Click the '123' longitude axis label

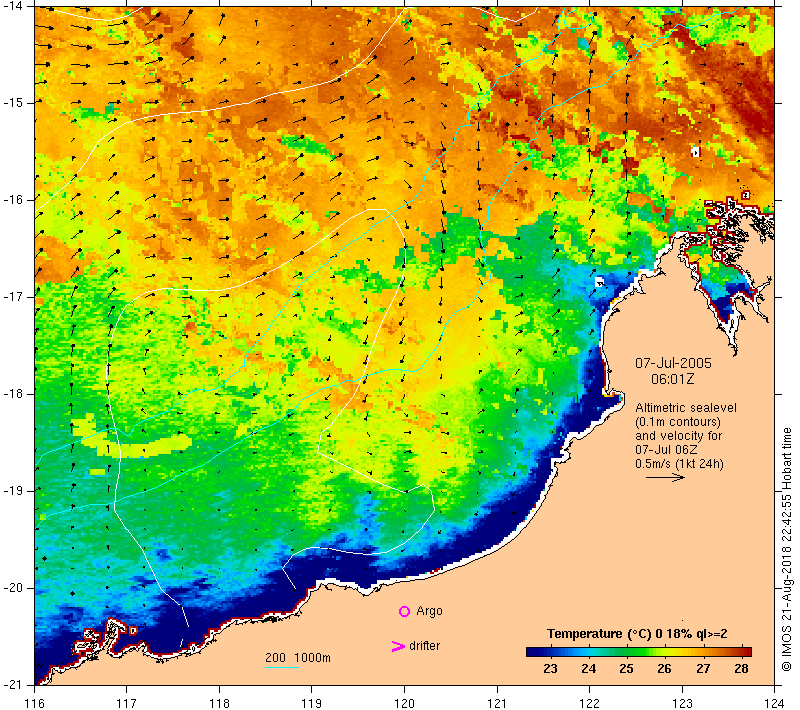pos(682,703)
